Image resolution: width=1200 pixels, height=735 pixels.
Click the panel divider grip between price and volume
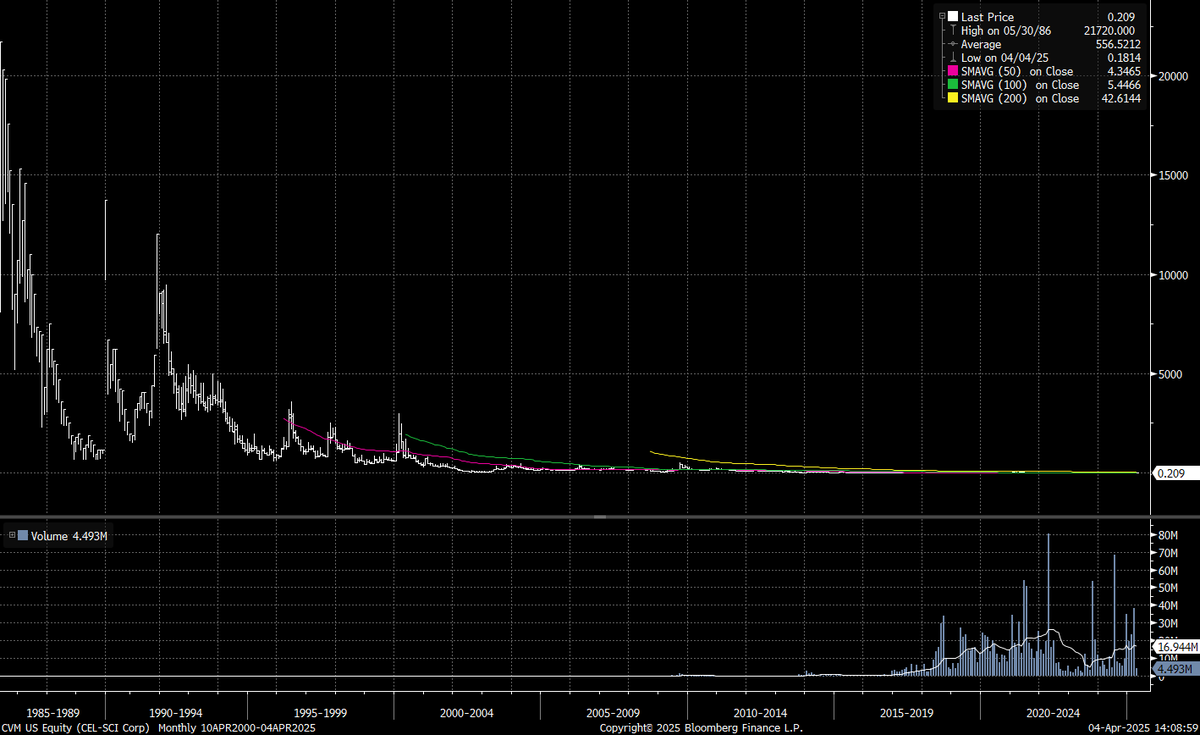[x=600, y=517]
